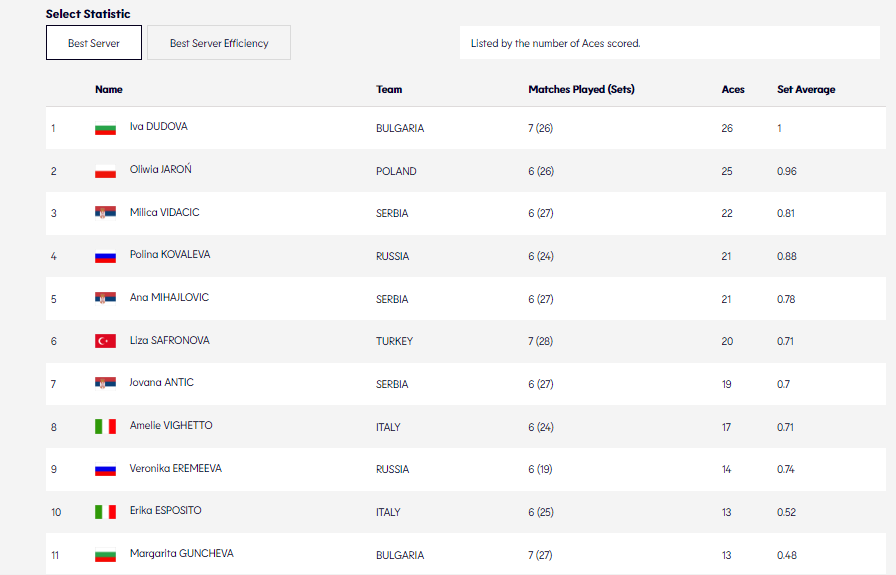Click Italy flag next to Amelie VIGHETTO
896x575 pixels.
click(105, 427)
